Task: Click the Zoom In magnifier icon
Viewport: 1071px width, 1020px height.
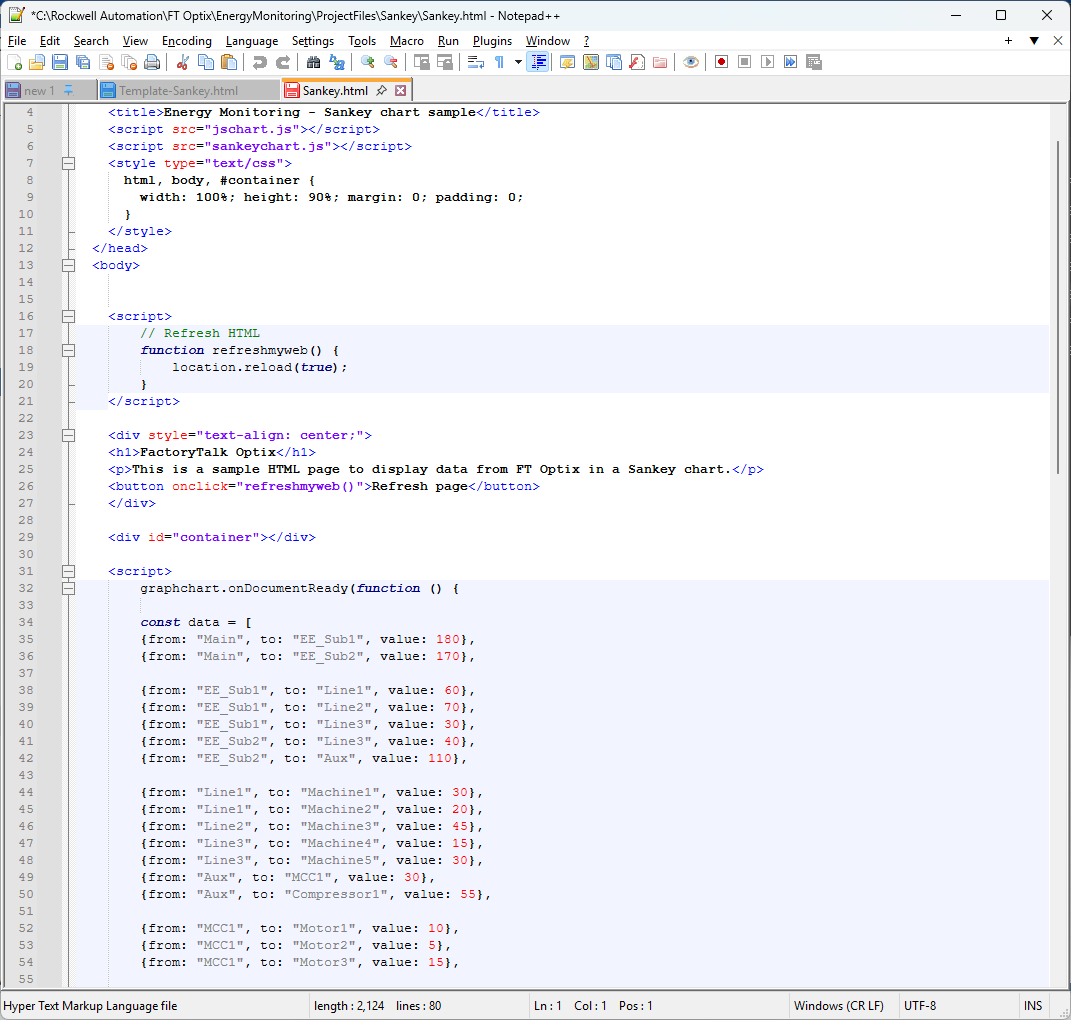Action: point(367,62)
